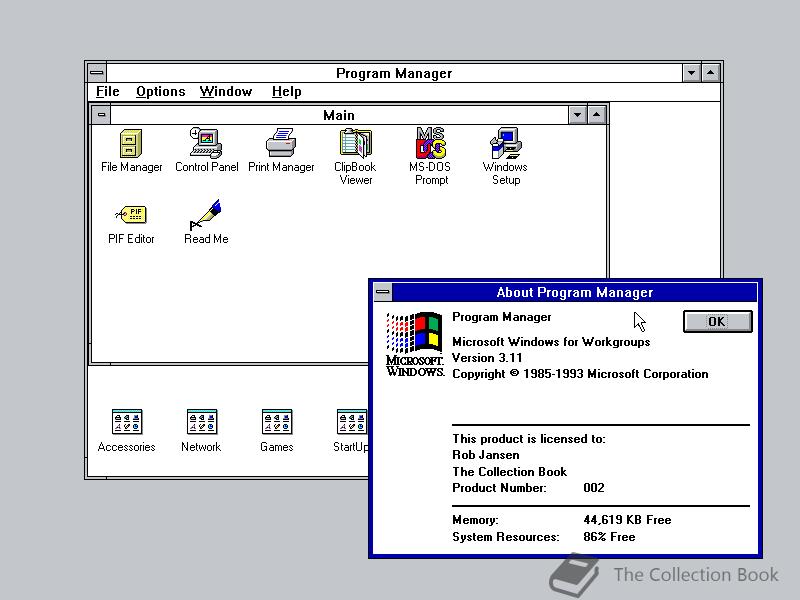Maximize the Program Manager window

click(x=711, y=73)
